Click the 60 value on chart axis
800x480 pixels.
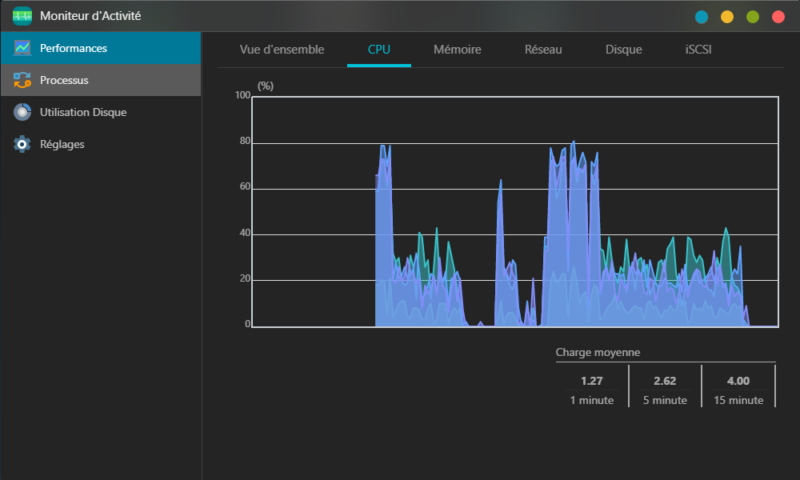click(245, 187)
